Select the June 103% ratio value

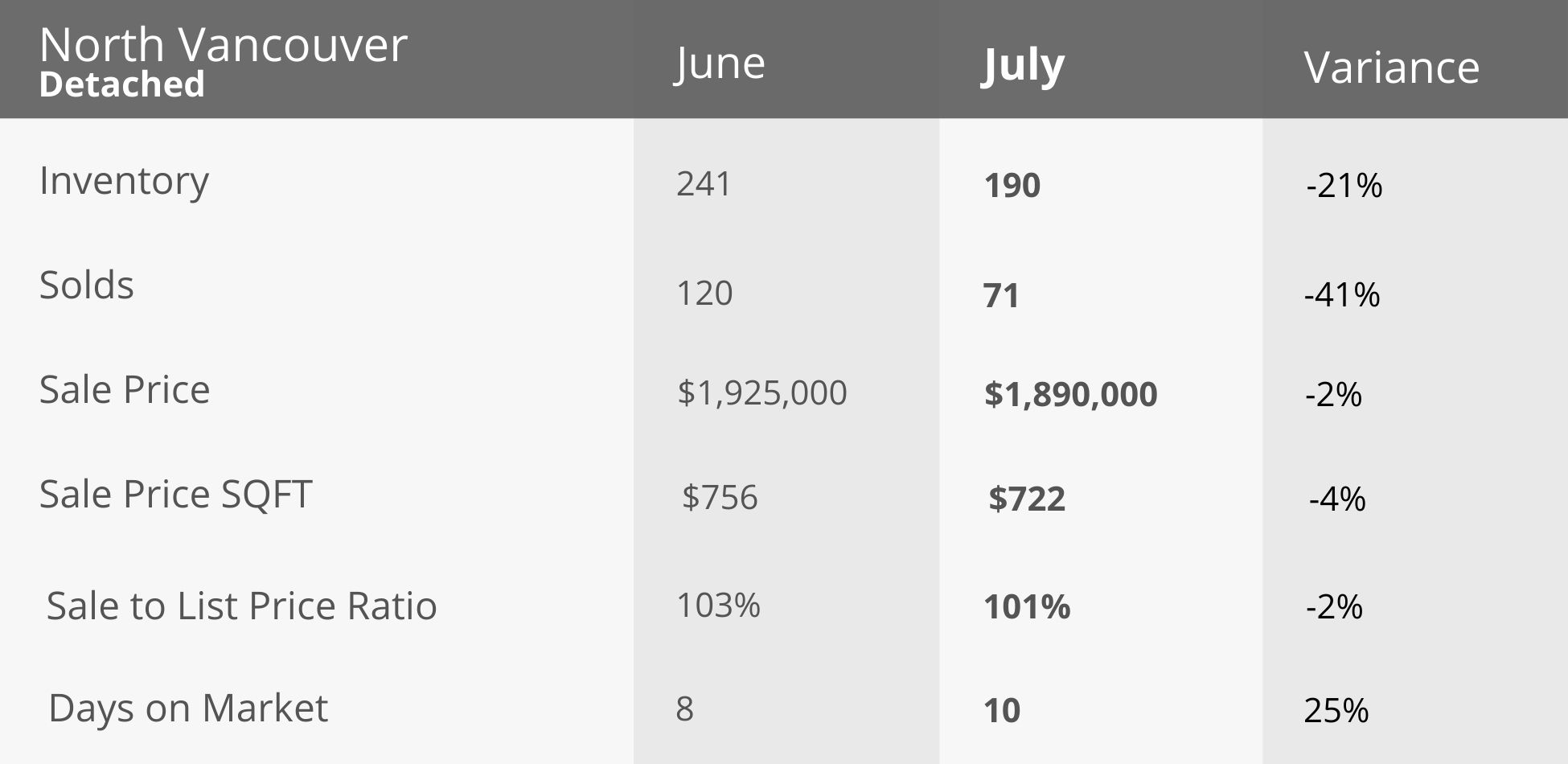[718, 605]
